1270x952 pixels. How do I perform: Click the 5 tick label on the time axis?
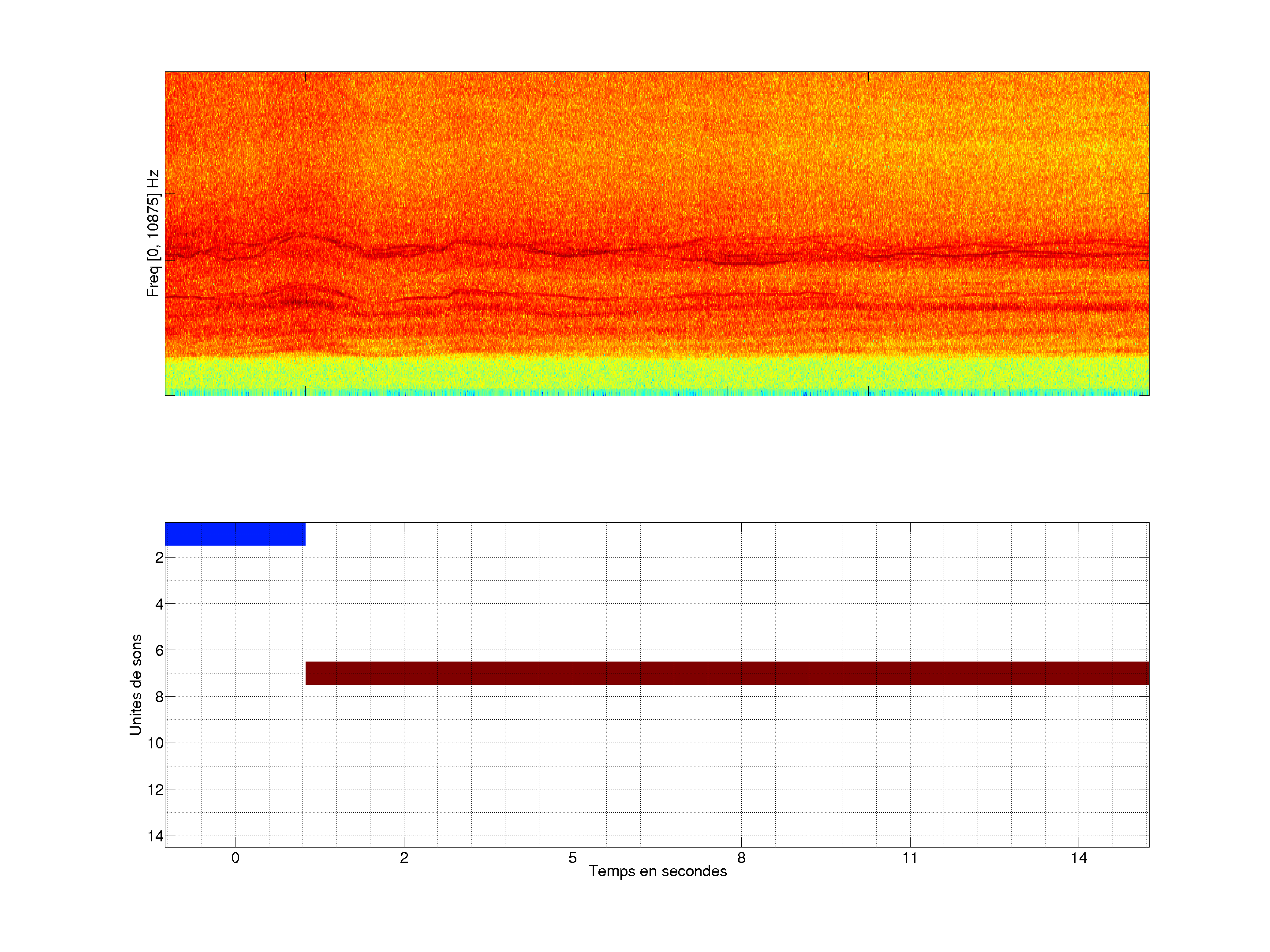click(572, 858)
